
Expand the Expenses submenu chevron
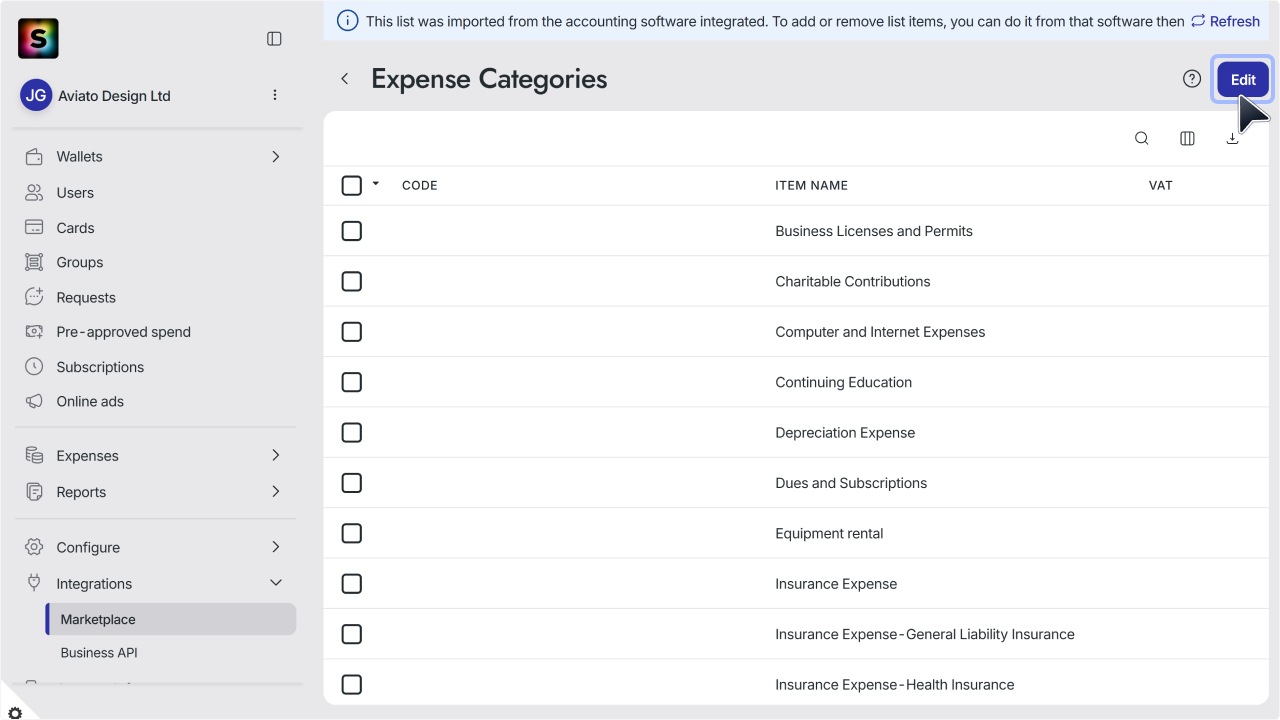(276, 455)
